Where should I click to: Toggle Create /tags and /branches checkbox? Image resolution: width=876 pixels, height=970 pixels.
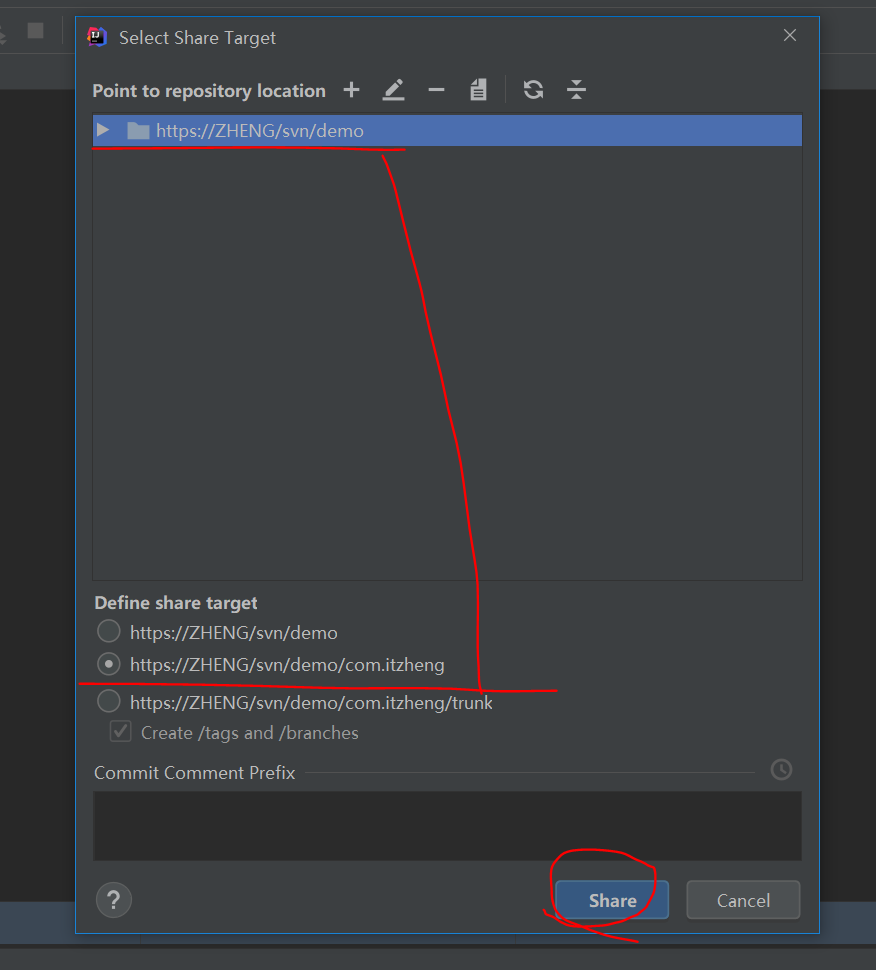[121, 732]
